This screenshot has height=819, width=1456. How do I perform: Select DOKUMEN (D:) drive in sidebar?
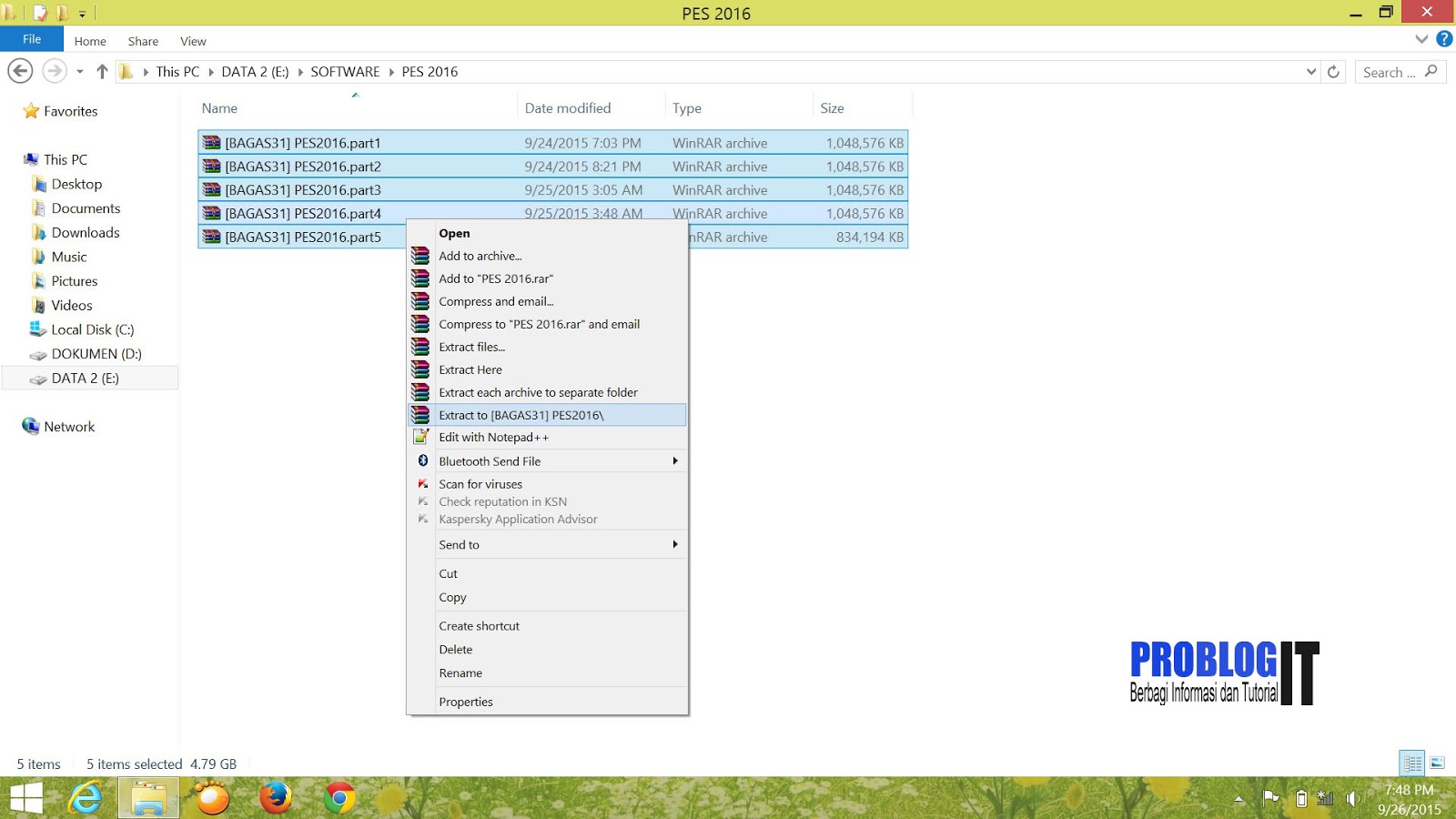point(96,354)
